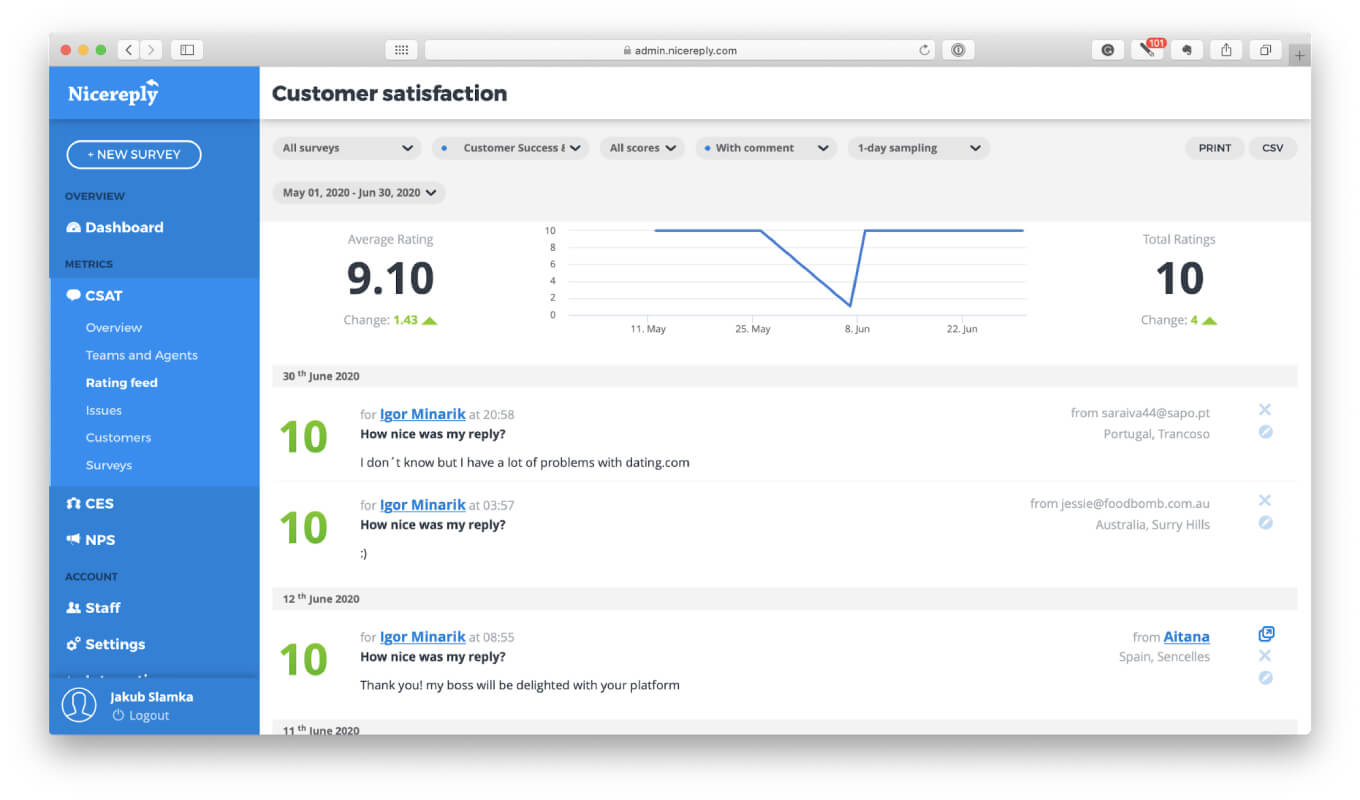Open the Customers submenu item
1360x800 pixels.
pyautogui.click(x=119, y=438)
